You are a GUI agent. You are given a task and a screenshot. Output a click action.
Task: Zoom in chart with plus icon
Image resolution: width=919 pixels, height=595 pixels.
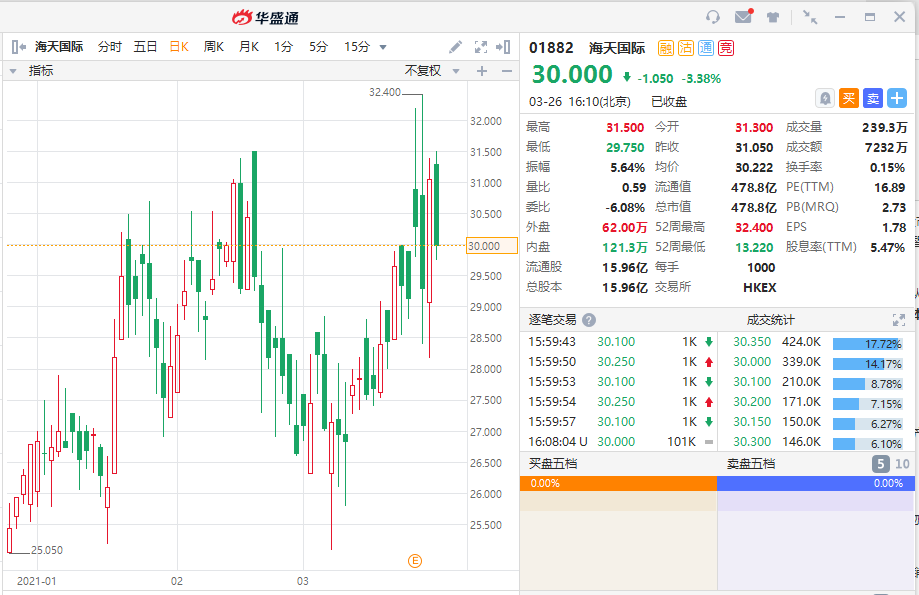point(482,71)
